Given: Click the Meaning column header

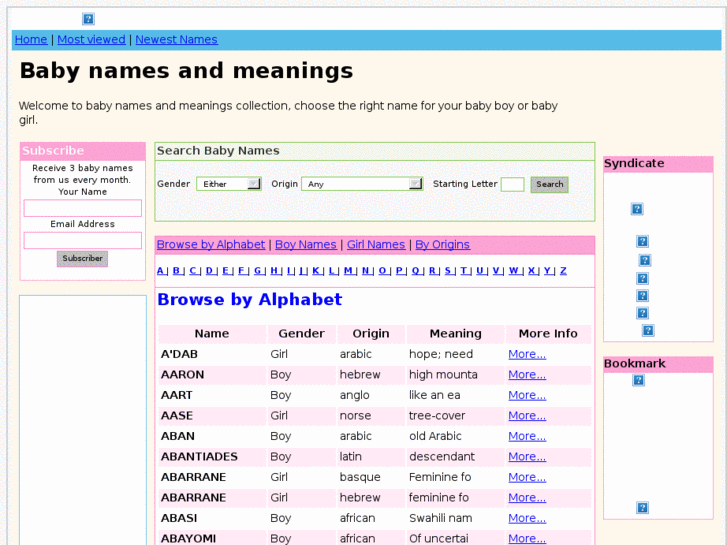Looking at the screenshot, I should (455, 333).
